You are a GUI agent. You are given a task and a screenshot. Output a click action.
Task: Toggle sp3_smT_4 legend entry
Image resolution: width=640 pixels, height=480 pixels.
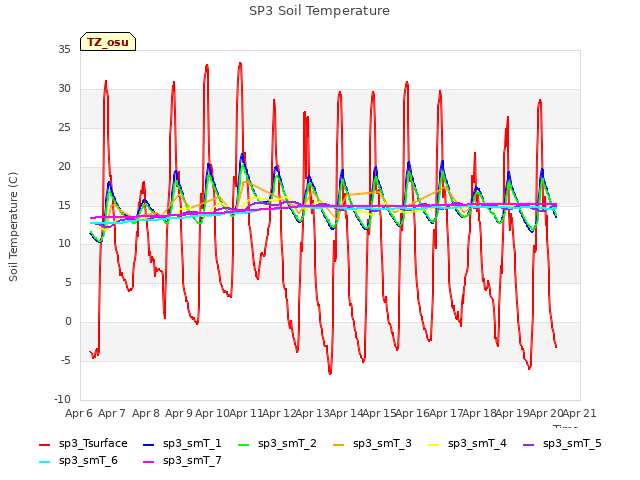[x=467, y=444]
